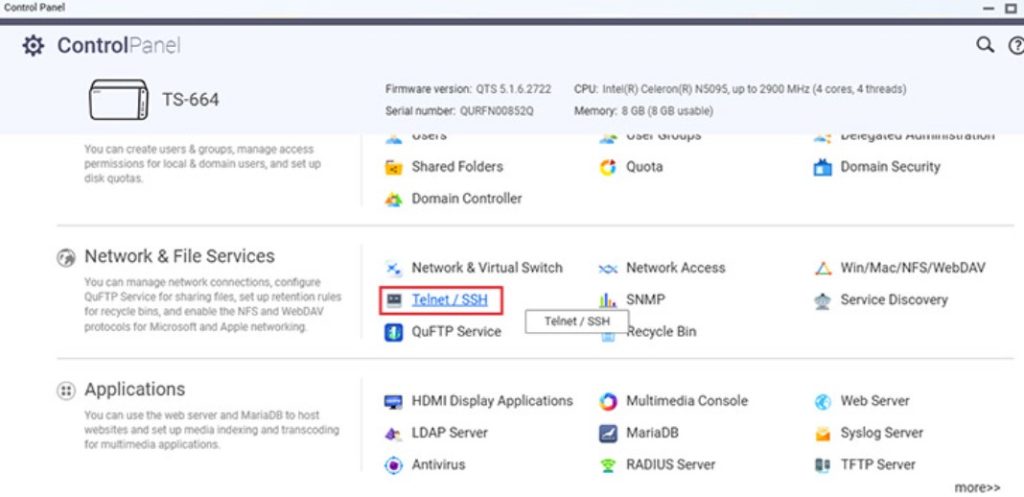Click the TS-664 NAS device icon
This screenshot has height=497, width=1024.
(118, 100)
